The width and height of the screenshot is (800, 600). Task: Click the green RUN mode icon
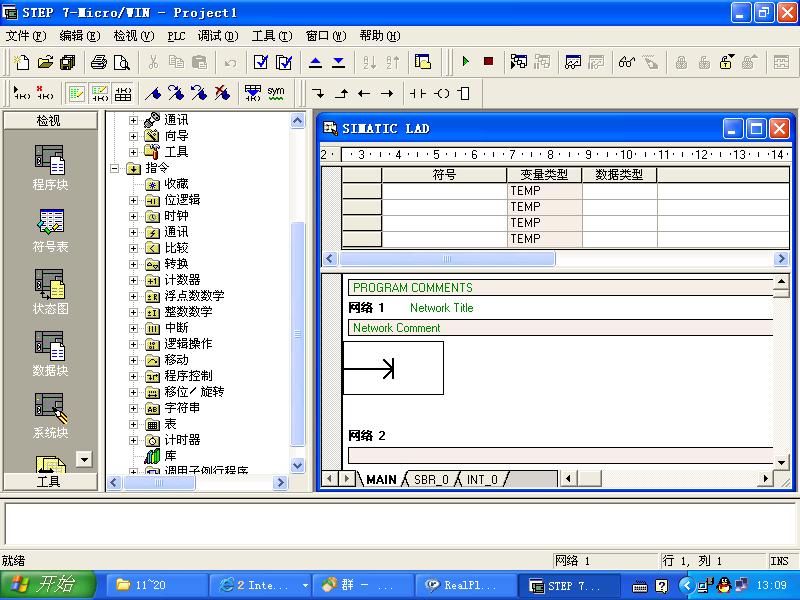465,62
